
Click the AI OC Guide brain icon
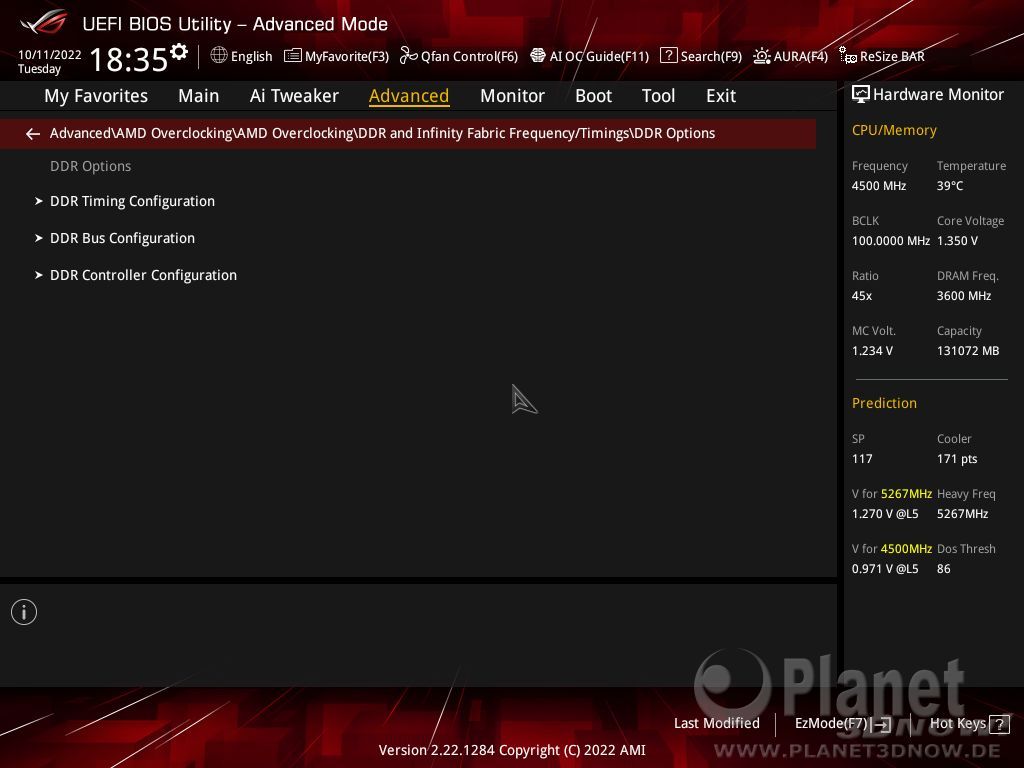point(537,56)
